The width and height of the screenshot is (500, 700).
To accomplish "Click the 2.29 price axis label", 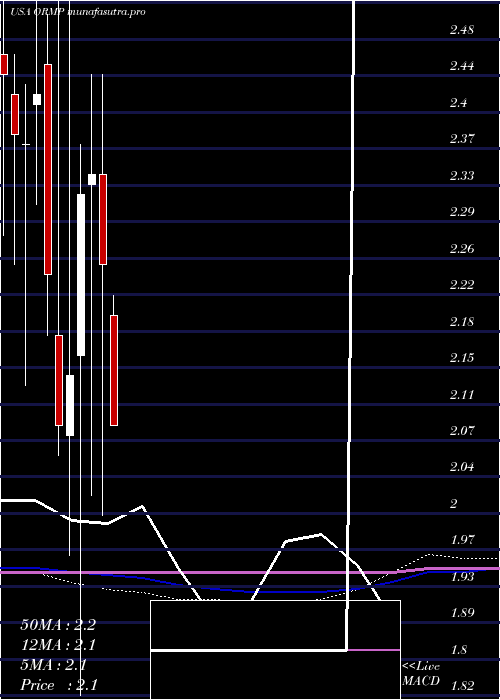I will point(462,212).
